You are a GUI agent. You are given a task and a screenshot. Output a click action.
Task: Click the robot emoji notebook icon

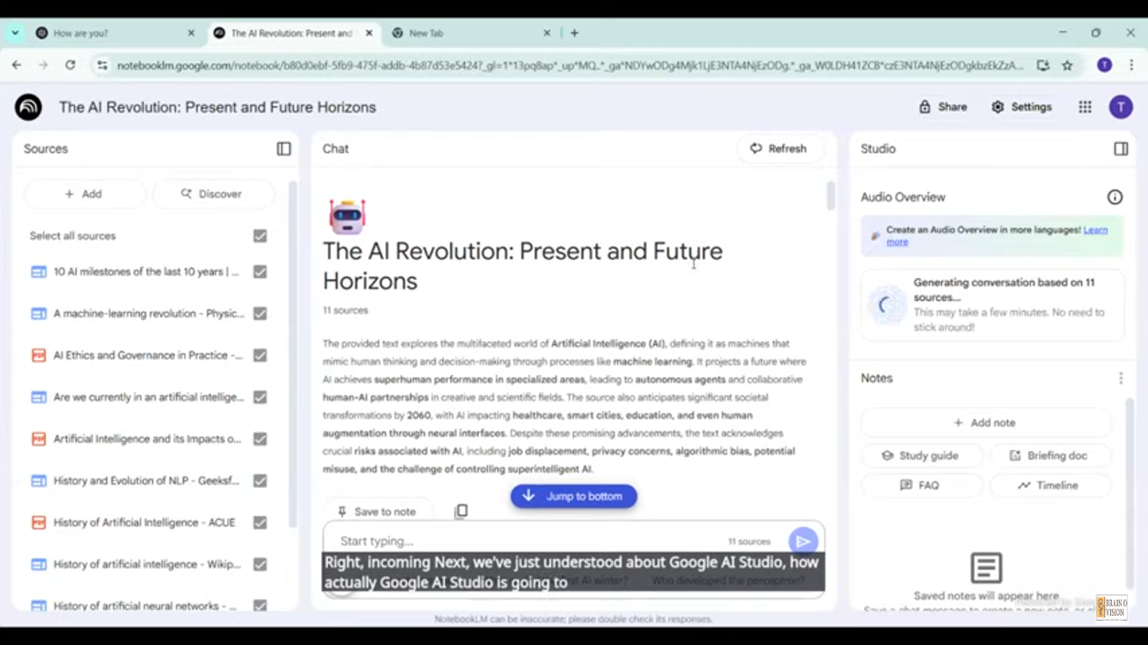tap(347, 216)
